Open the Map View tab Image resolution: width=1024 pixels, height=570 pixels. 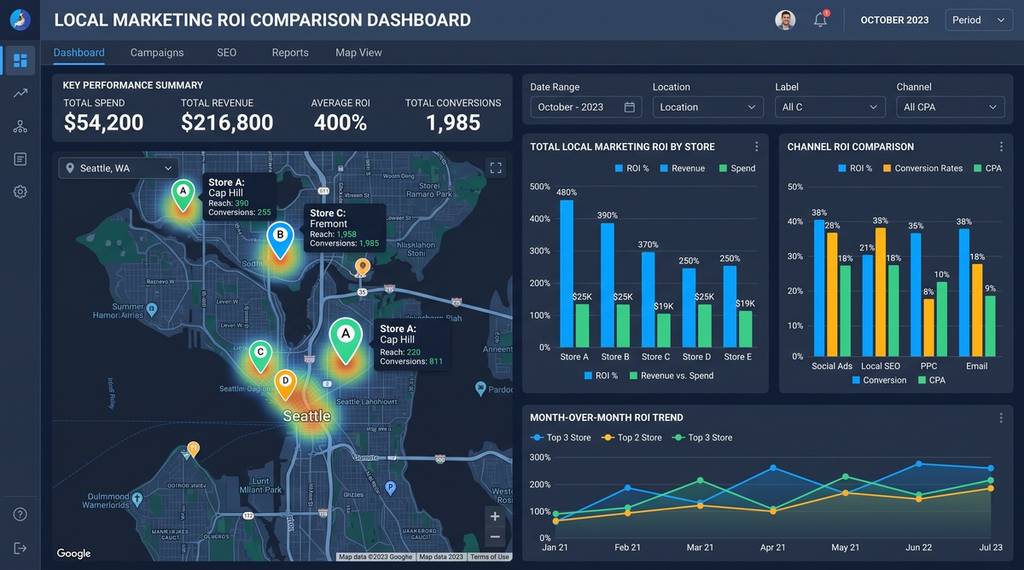[x=359, y=53]
